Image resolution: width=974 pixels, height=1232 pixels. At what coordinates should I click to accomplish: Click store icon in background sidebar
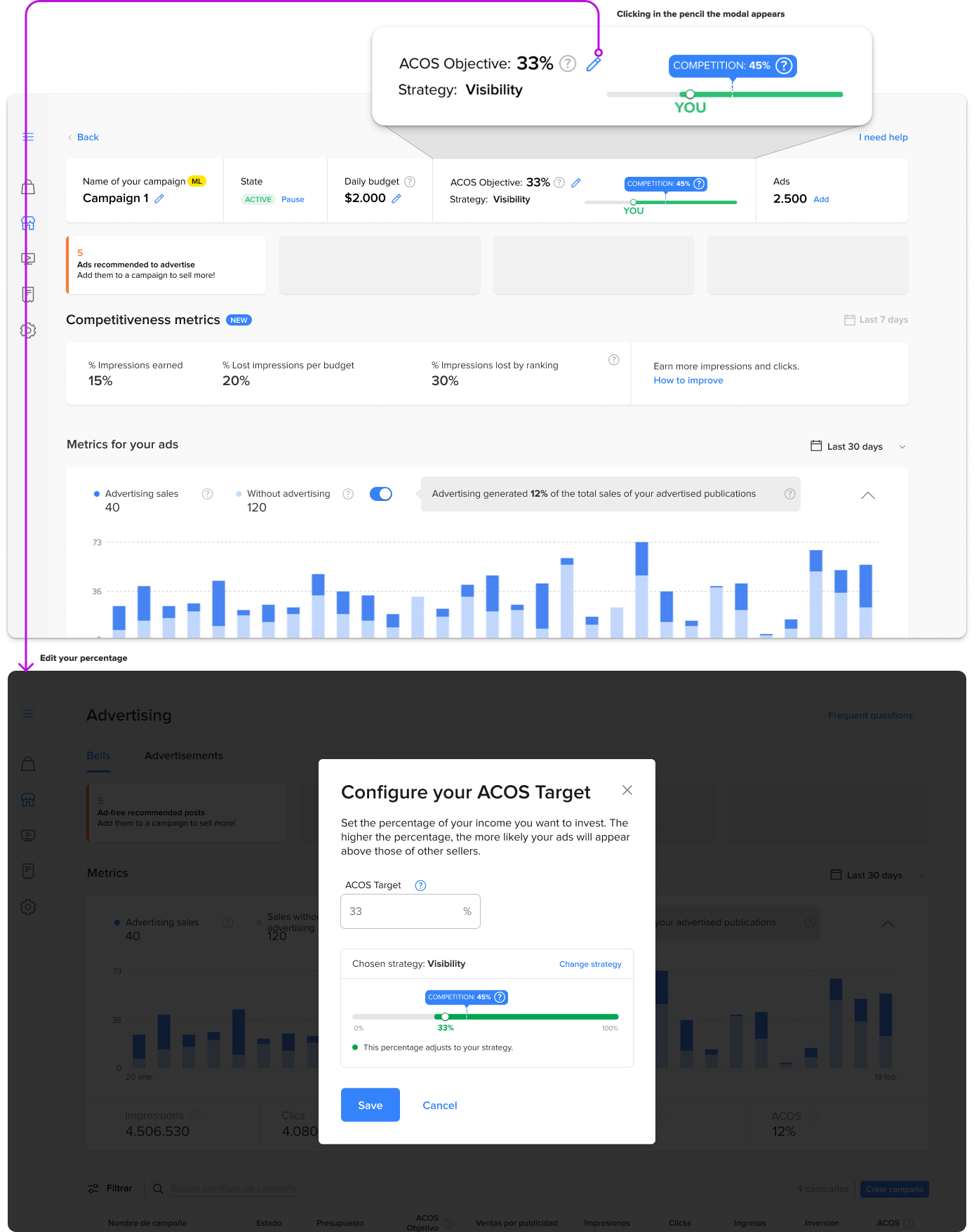click(28, 800)
